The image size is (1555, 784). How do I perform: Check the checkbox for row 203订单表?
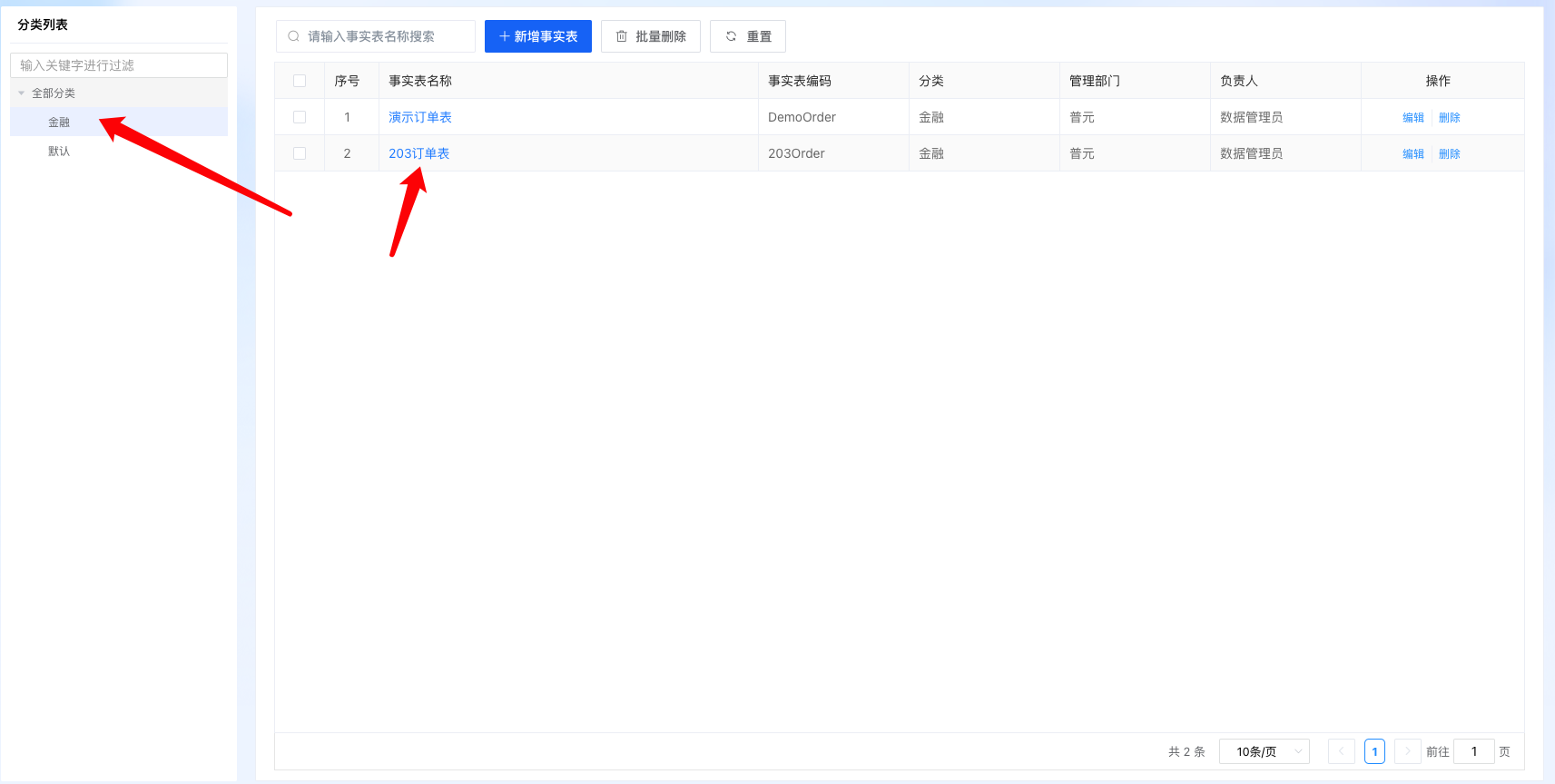300,153
